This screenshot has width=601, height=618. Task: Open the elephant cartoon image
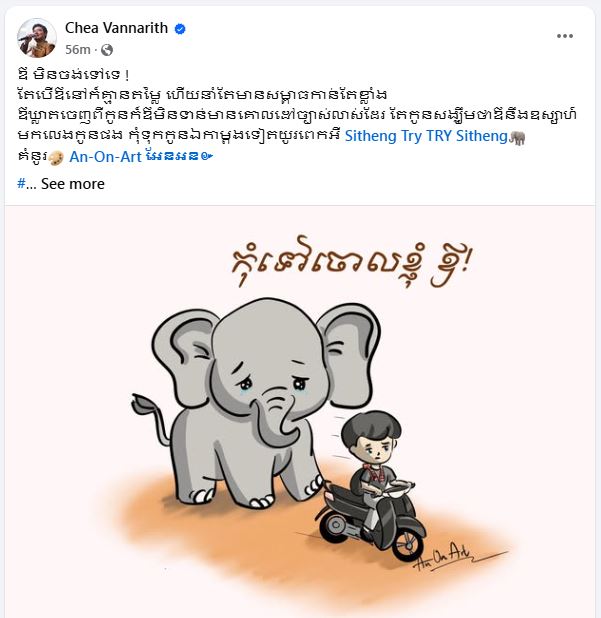(x=300, y=411)
